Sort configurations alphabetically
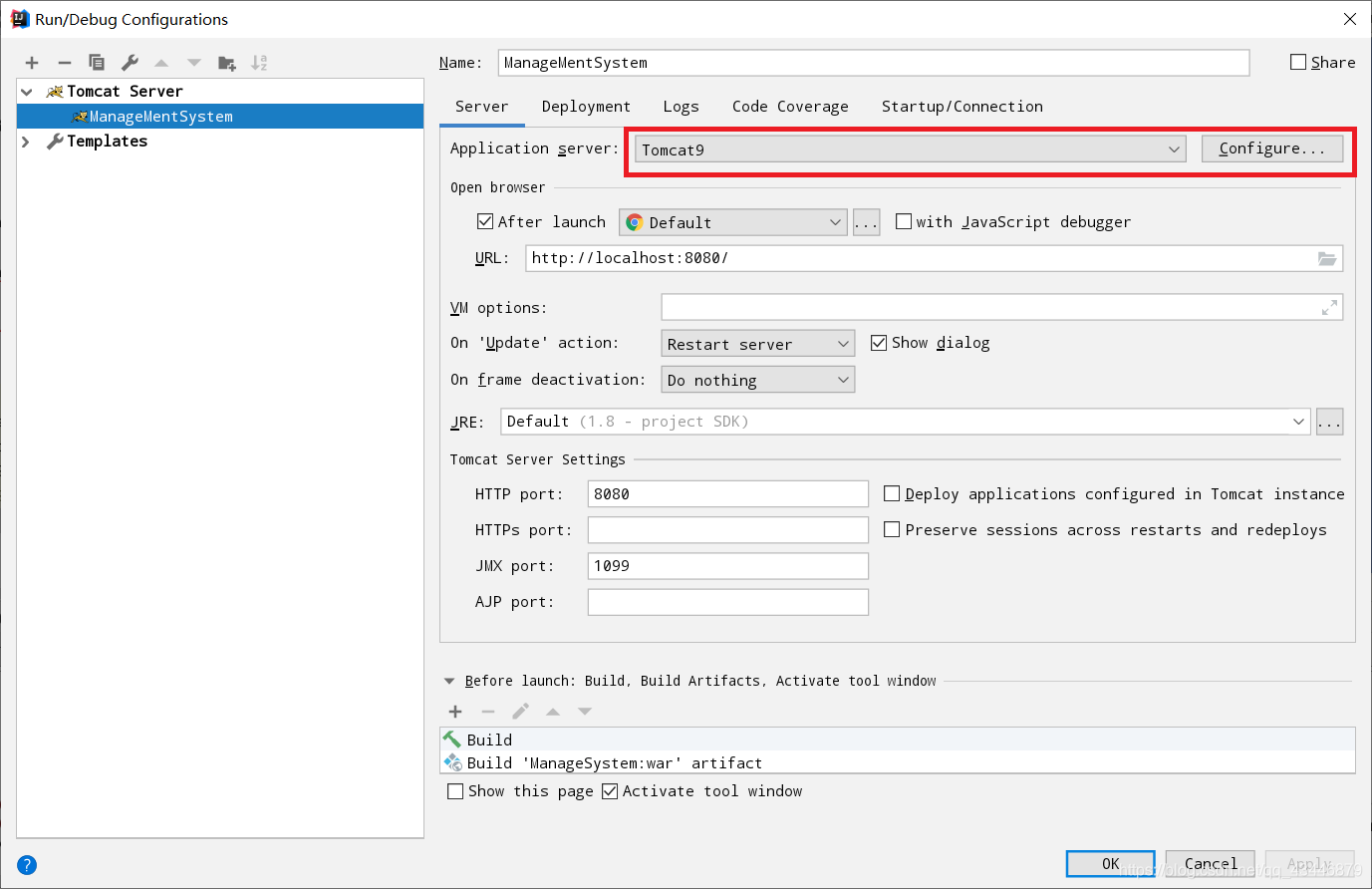 pos(259,63)
